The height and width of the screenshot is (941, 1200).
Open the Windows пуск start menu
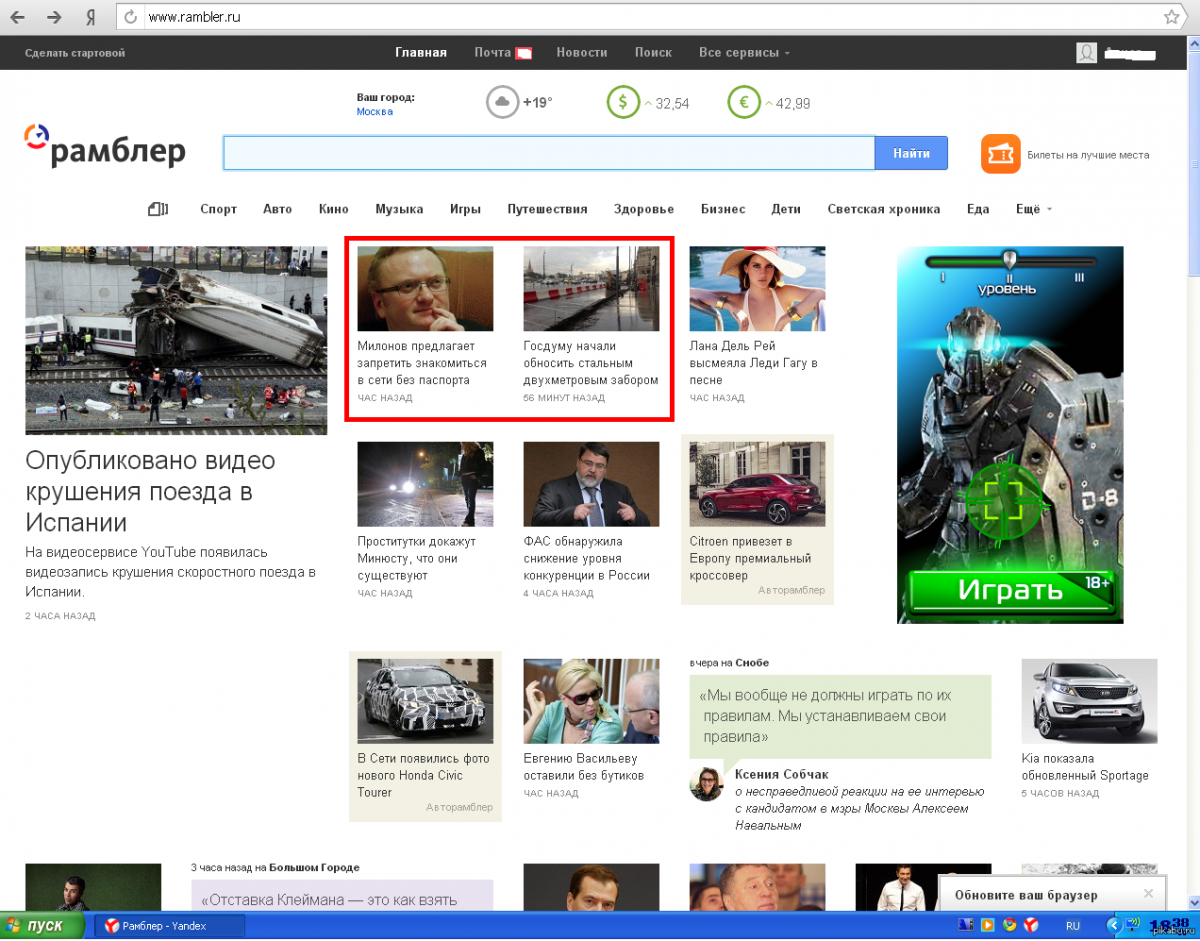(40, 926)
